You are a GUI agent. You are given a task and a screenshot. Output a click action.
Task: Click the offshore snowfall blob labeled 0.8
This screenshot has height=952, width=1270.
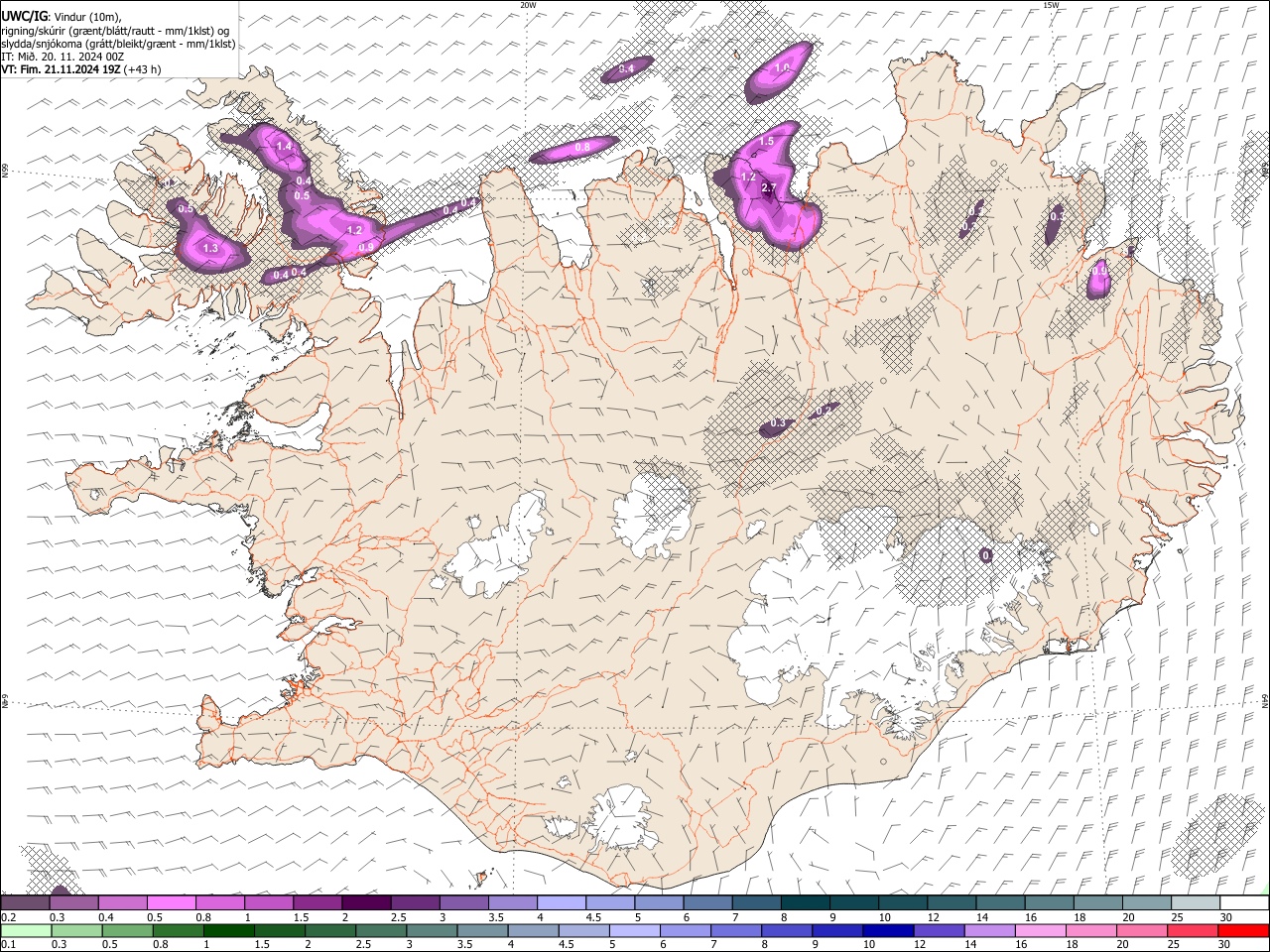[x=574, y=149]
